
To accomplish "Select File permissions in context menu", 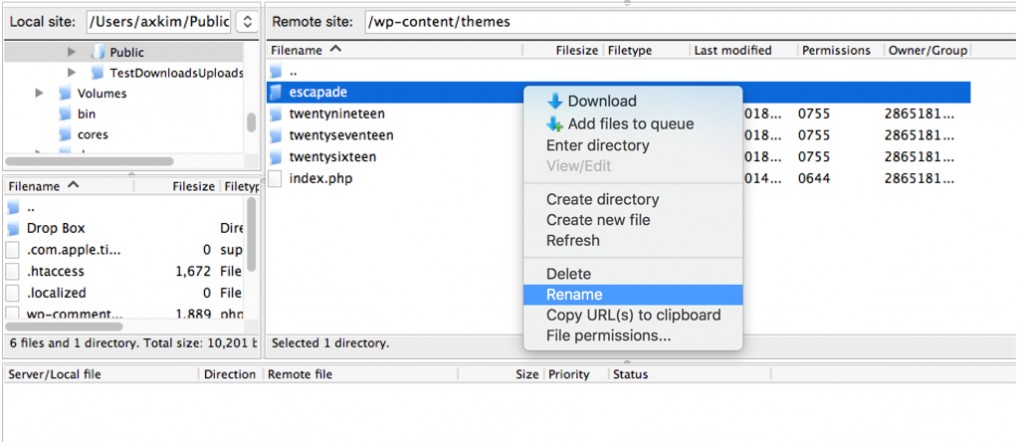I will coord(608,336).
